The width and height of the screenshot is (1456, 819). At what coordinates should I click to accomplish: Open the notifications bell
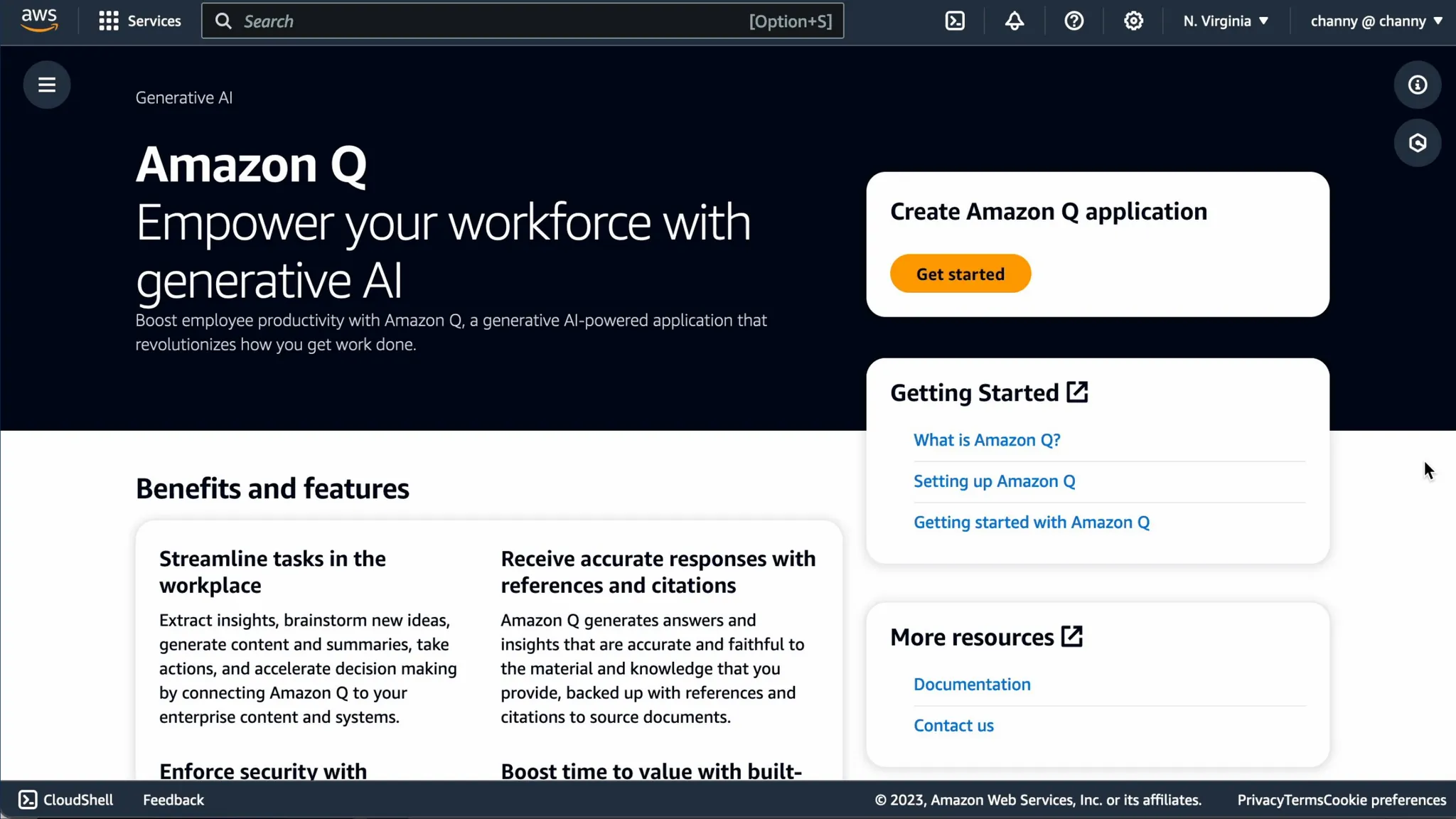(x=1015, y=21)
